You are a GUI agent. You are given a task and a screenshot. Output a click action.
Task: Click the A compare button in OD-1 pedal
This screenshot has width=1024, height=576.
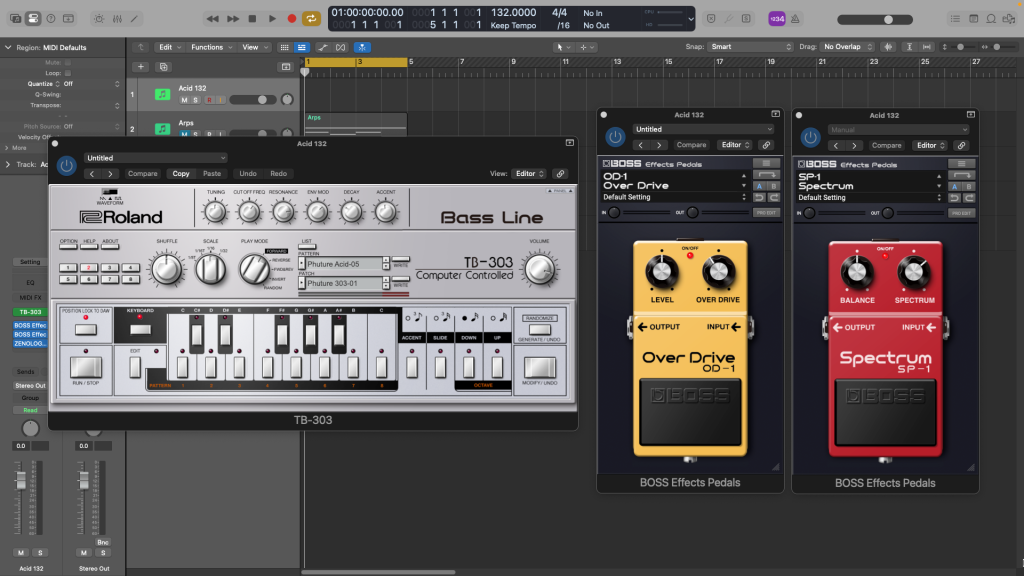point(759,186)
